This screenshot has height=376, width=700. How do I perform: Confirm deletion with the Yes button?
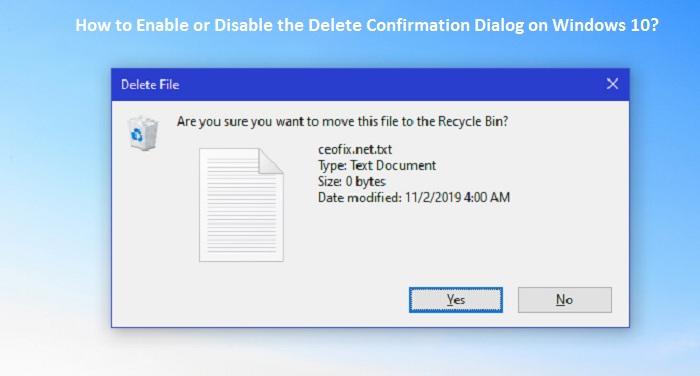(456, 300)
